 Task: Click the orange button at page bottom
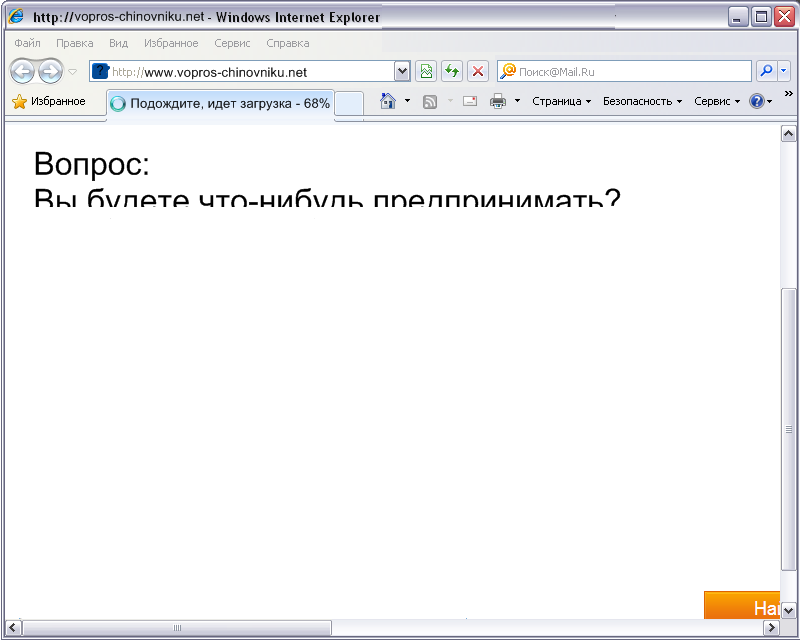click(742, 605)
